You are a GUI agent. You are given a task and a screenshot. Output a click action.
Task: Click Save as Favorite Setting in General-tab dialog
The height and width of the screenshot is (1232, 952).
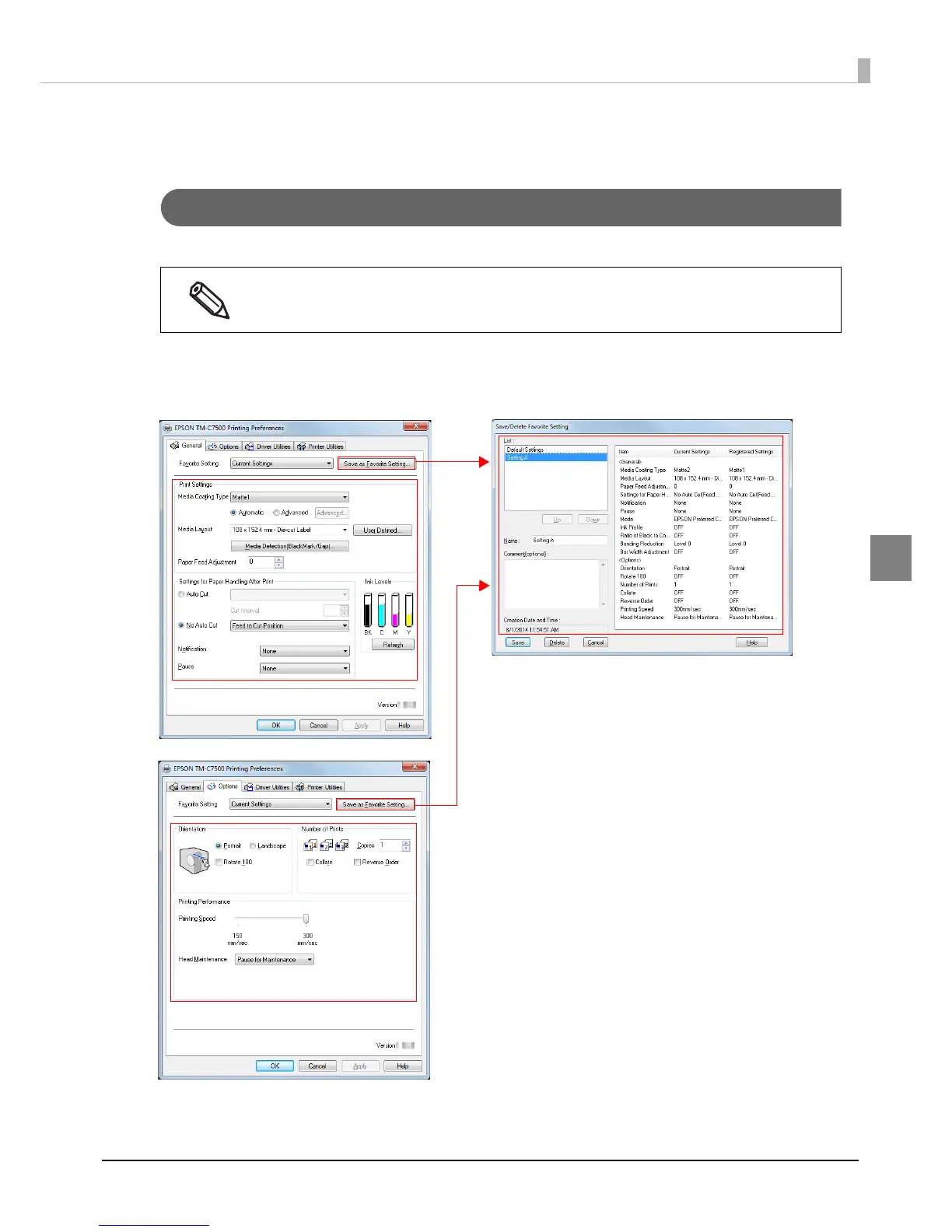click(x=376, y=464)
